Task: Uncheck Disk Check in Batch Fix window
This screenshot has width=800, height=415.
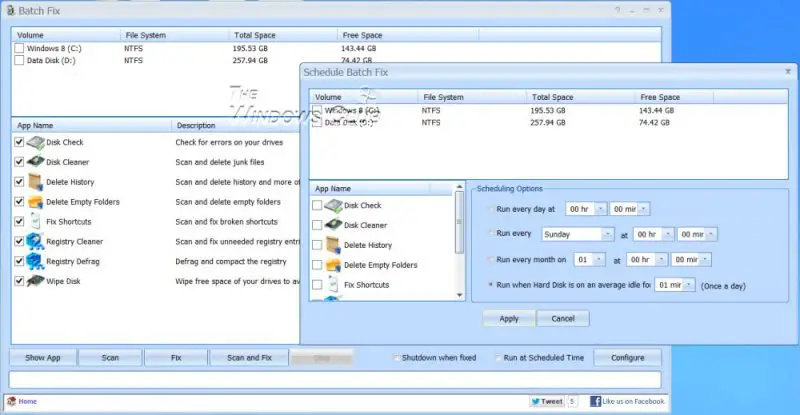Action: (x=19, y=142)
